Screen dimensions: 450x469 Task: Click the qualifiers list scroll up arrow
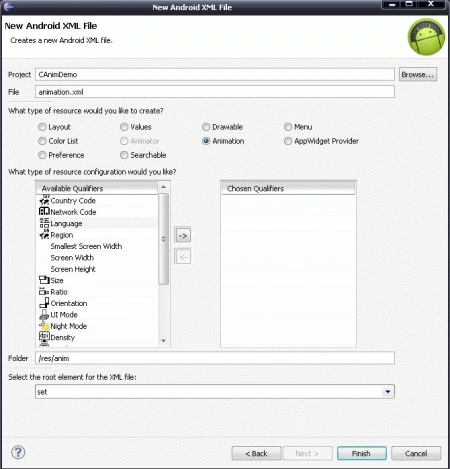point(164,187)
